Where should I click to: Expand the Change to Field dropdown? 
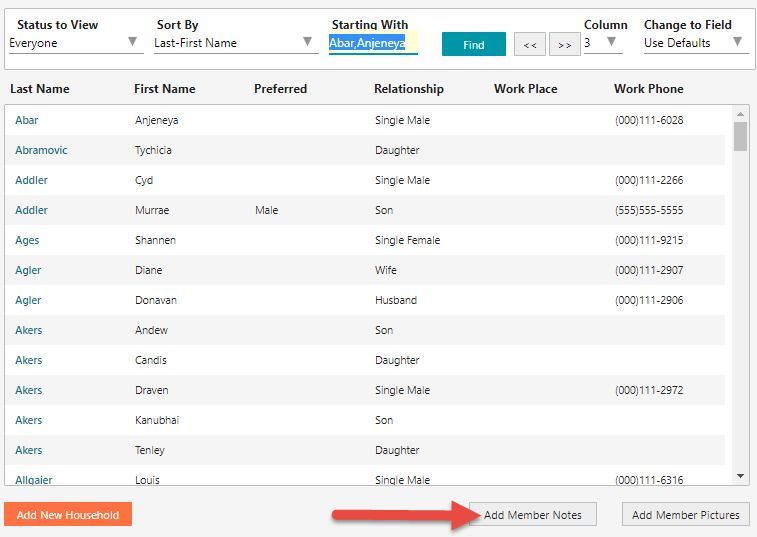coord(696,42)
